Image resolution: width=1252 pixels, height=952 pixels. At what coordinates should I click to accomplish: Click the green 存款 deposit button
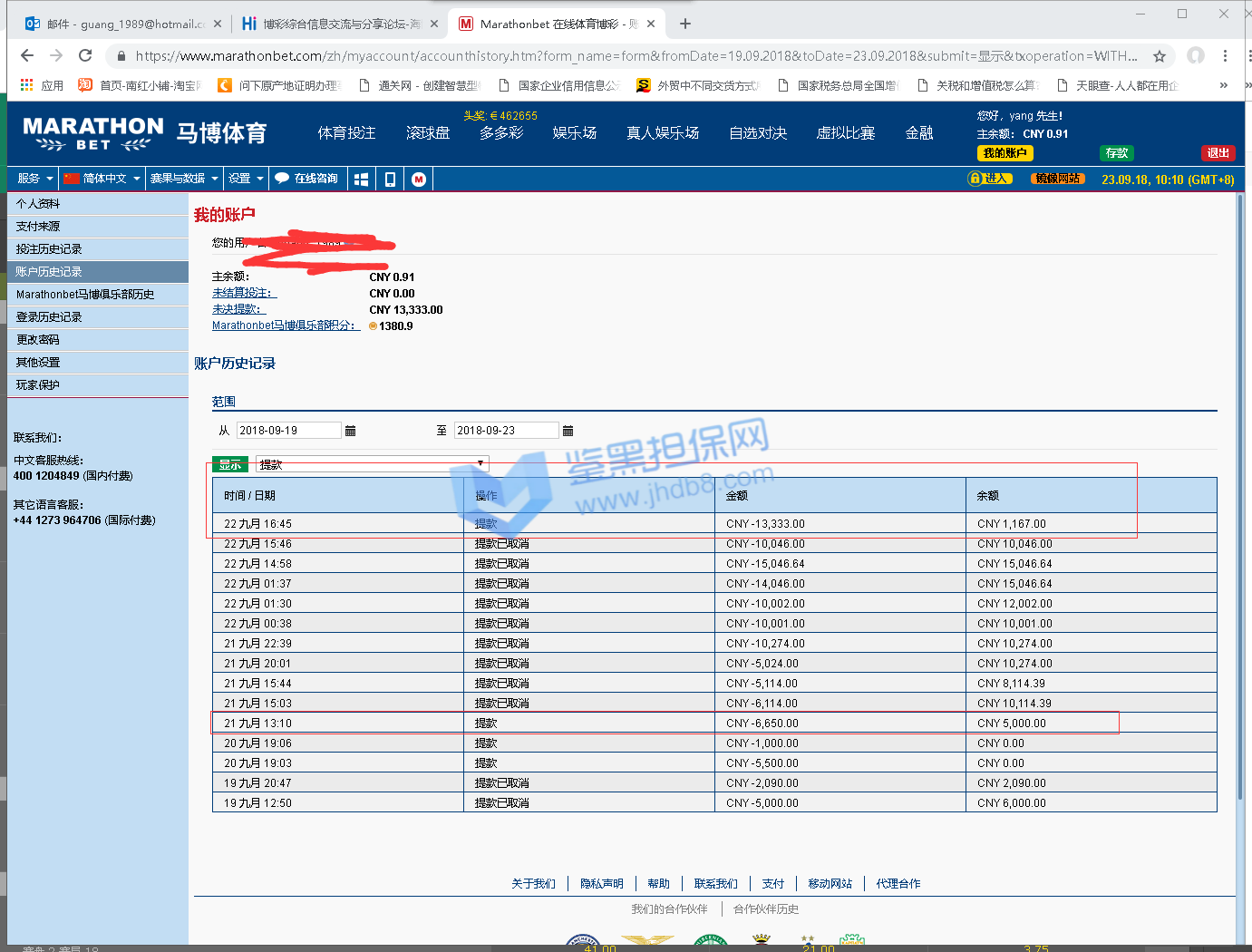point(1116,153)
